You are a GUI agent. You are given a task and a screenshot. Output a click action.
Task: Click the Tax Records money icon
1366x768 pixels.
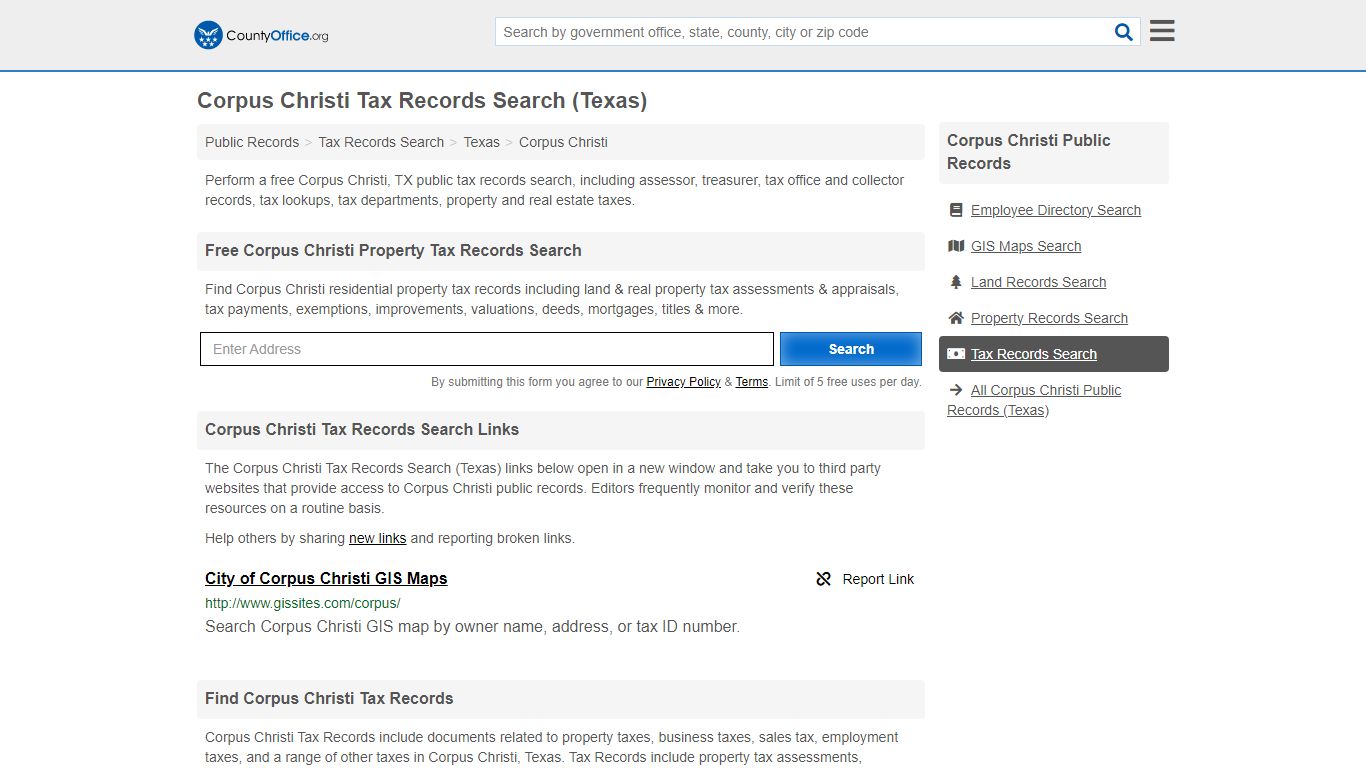pyautogui.click(x=956, y=354)
